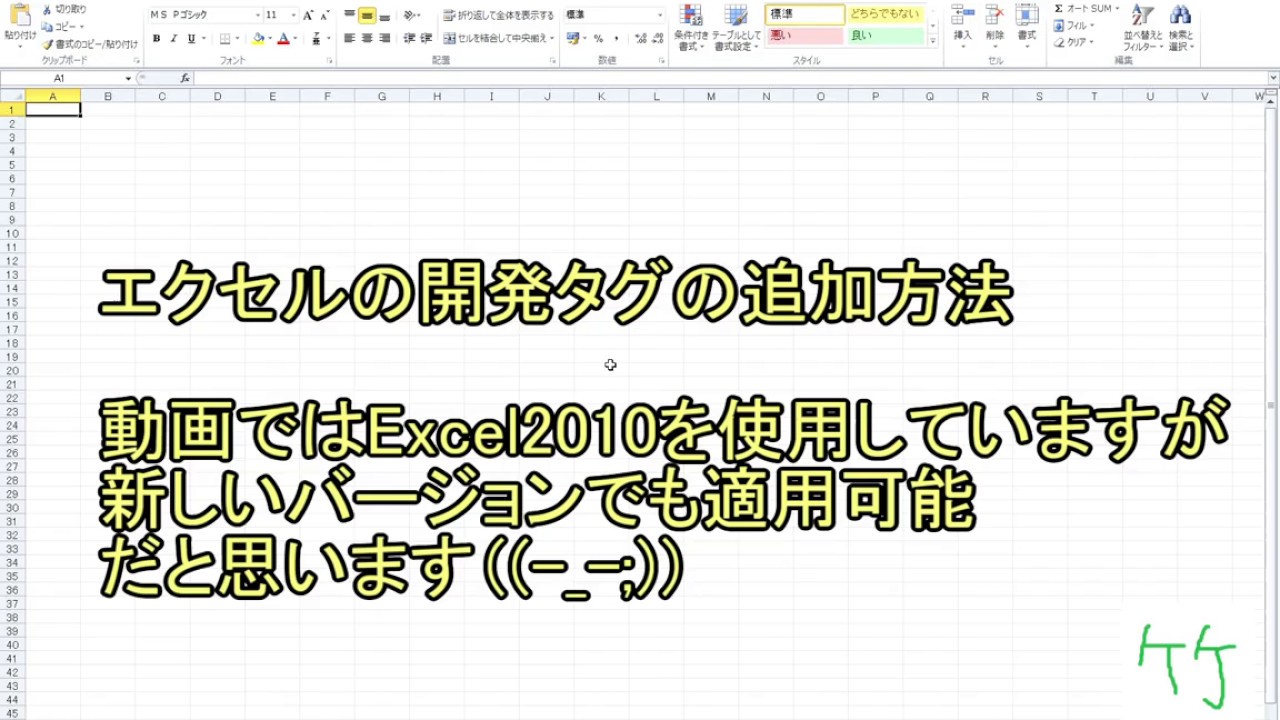Screen dimensions: 1280x720
Task: Open the Fill (フィル) menu
Action: coord(1073,26)
